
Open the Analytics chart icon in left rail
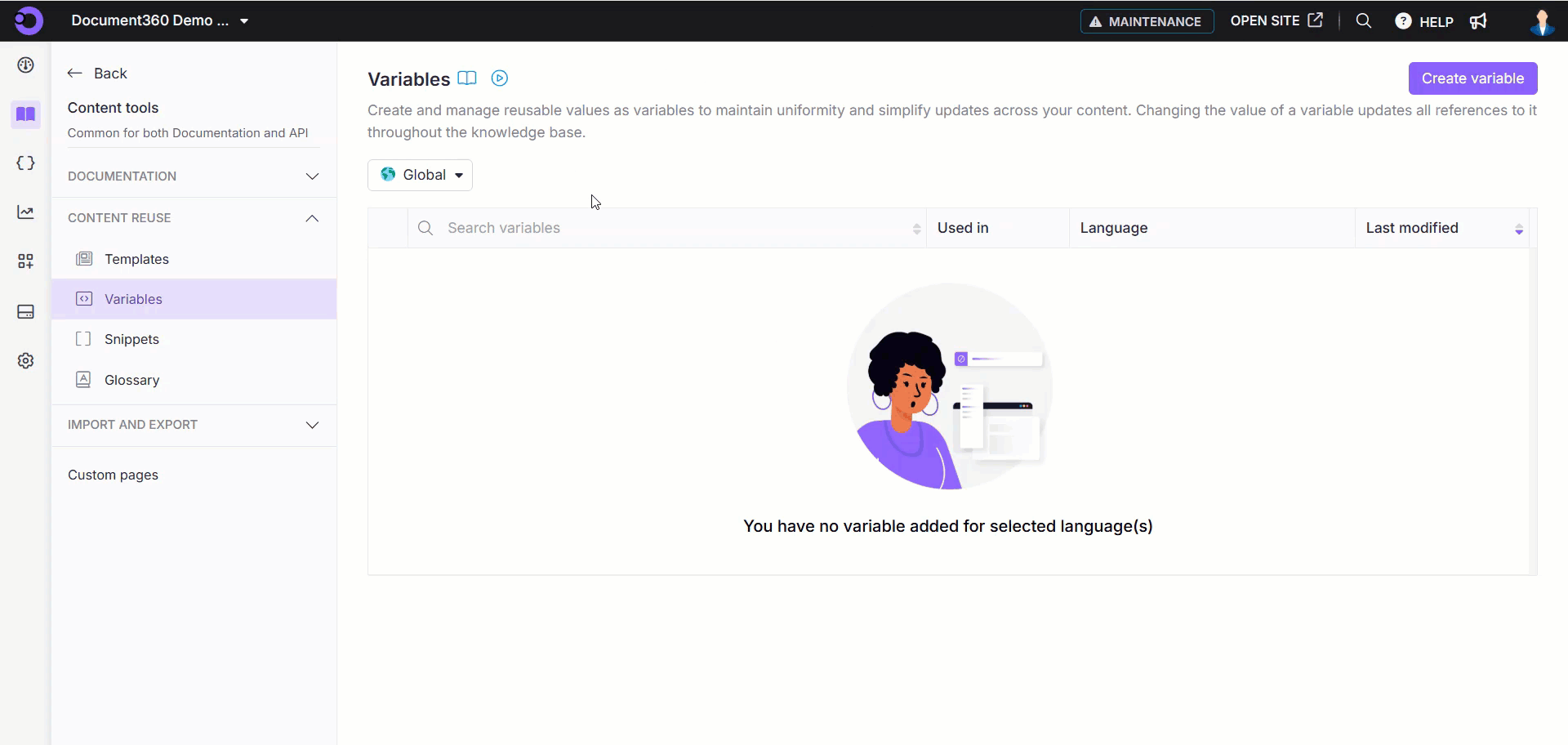point(26,212)
